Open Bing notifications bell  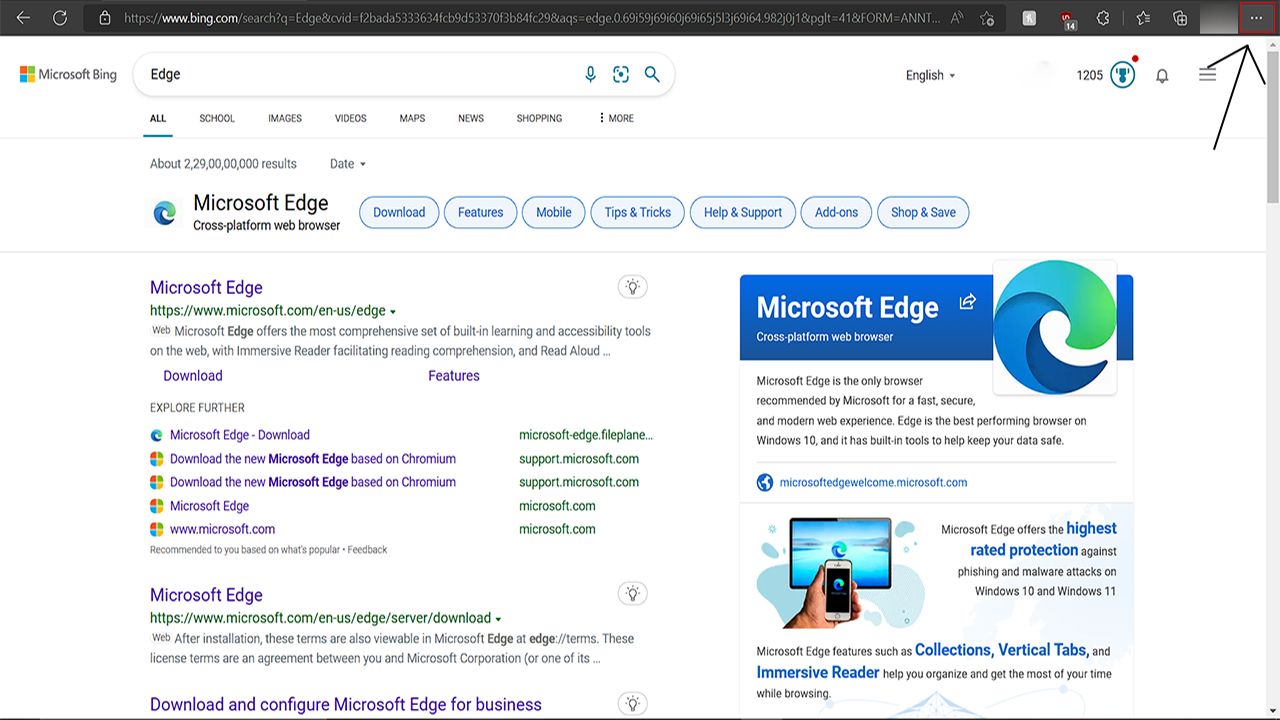pyautogui.click(x=1162, y=75)
